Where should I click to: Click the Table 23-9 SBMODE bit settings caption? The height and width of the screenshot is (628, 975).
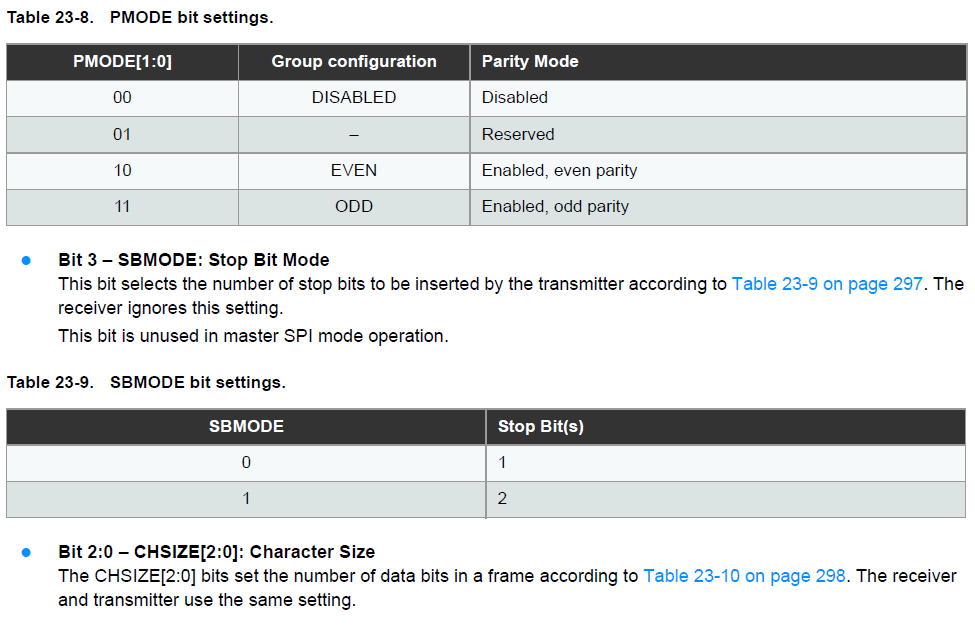coord(146,382)
